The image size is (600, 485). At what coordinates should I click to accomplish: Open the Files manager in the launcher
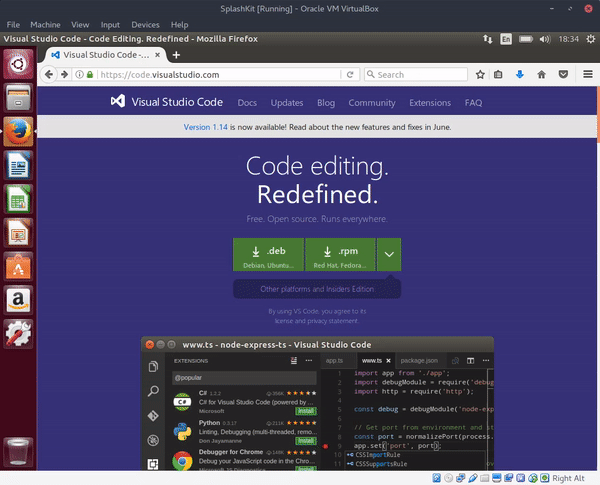pos(18,98)
